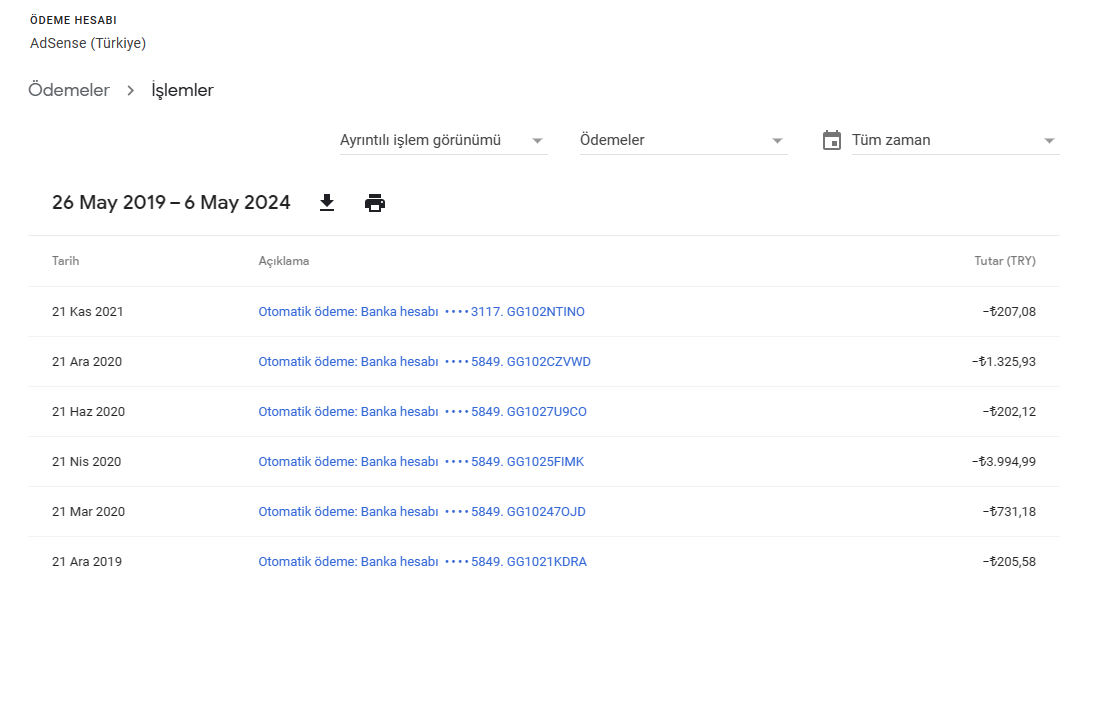Select the İşlemler breadcrumb item

tap(182, 90)
